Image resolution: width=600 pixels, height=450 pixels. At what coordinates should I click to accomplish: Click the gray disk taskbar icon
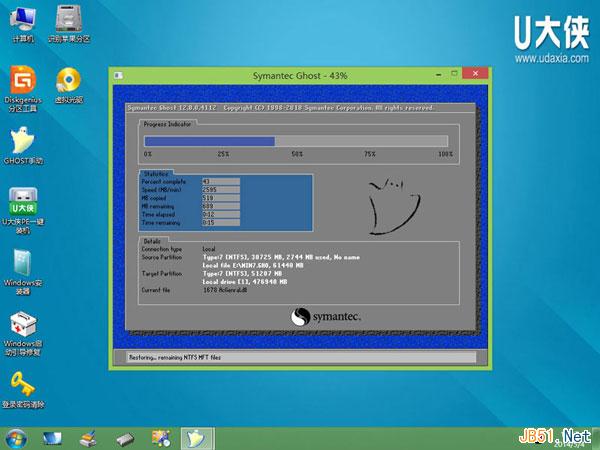coord(124,438)
